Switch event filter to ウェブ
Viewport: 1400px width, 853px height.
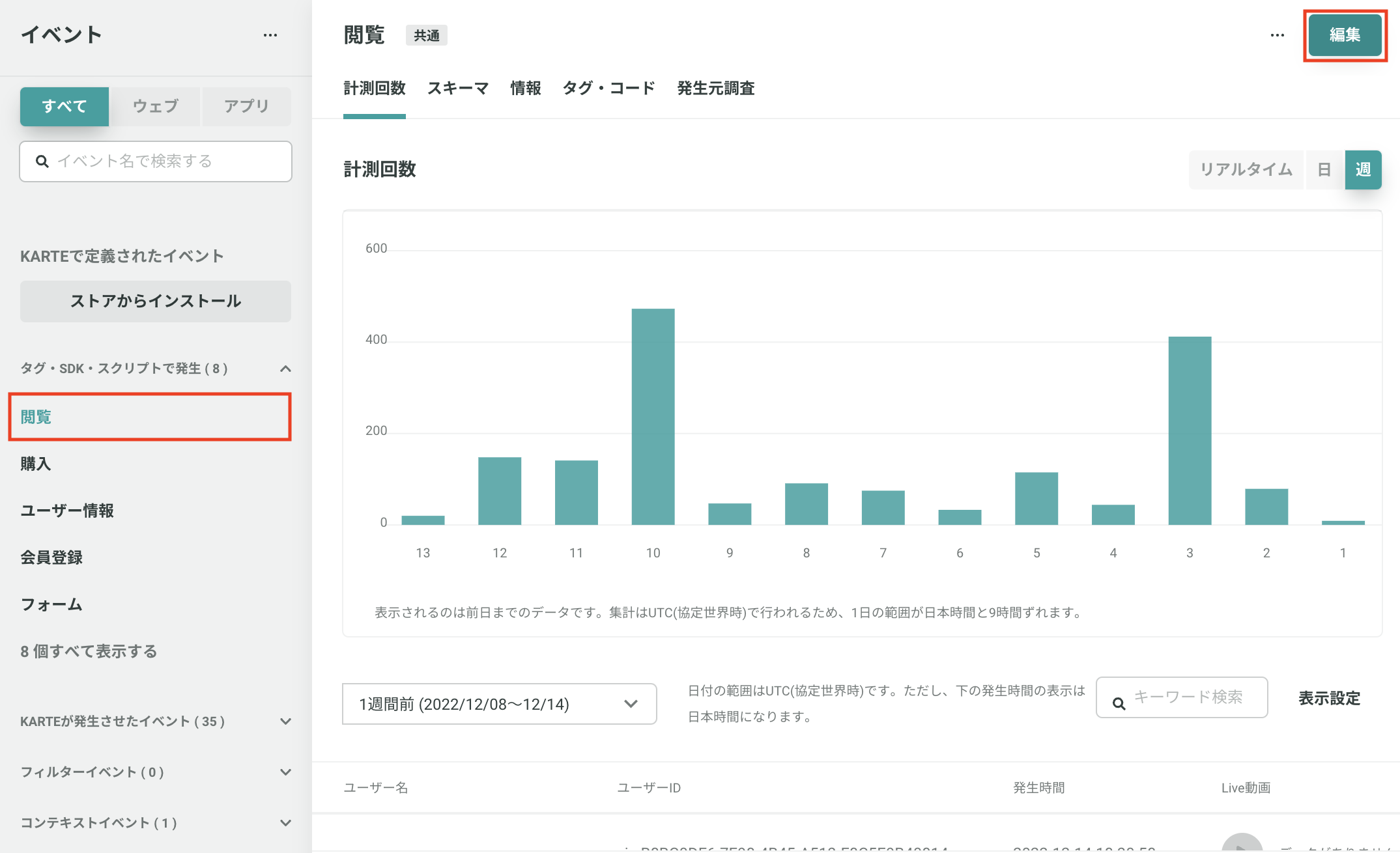[x=156, y=106]
